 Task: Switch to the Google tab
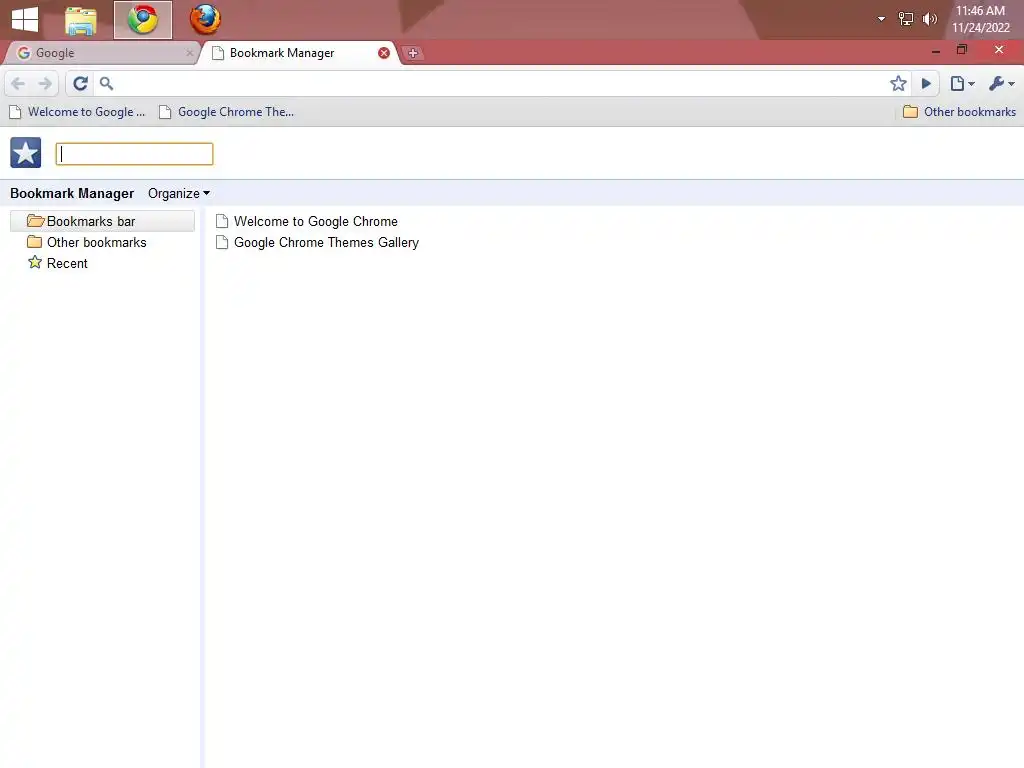click(x=101, y=53)
